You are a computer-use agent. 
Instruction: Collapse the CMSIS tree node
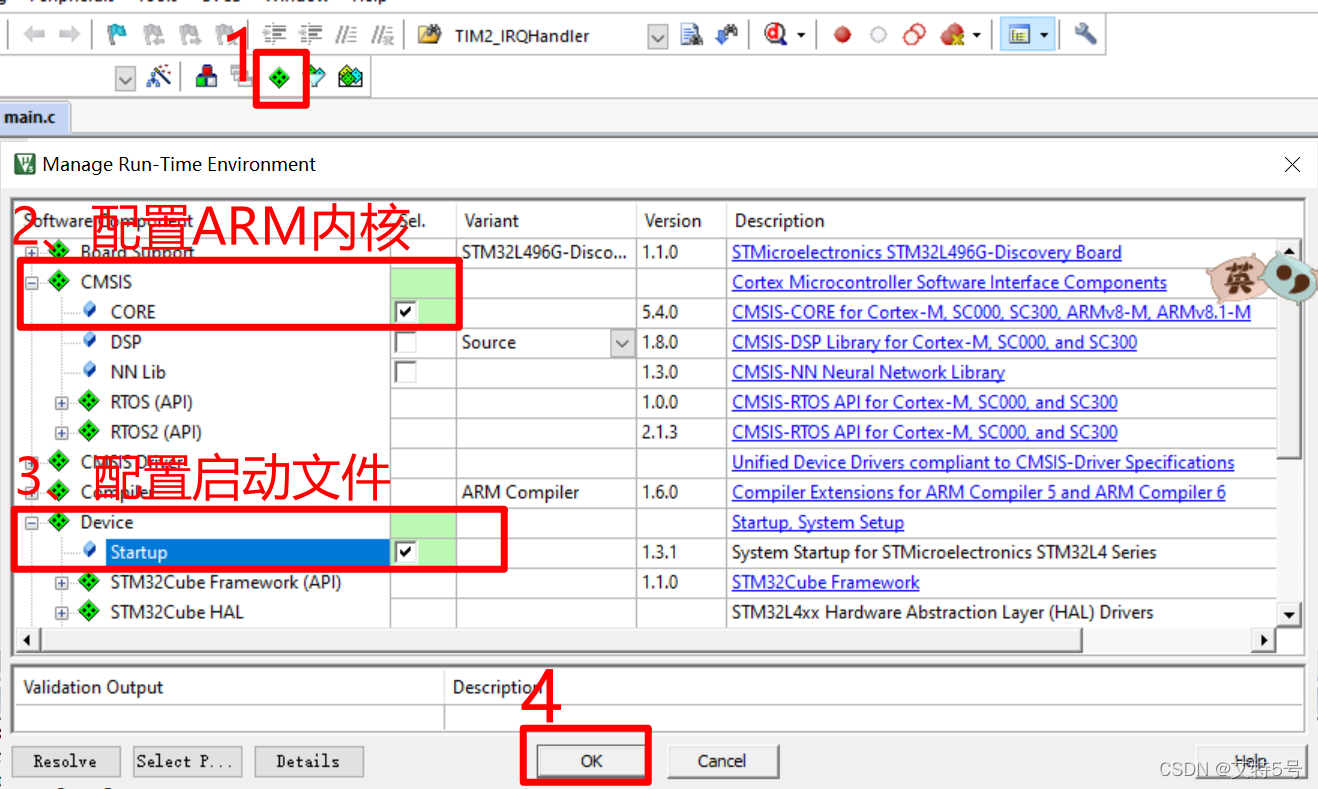(x=32, y=283)
